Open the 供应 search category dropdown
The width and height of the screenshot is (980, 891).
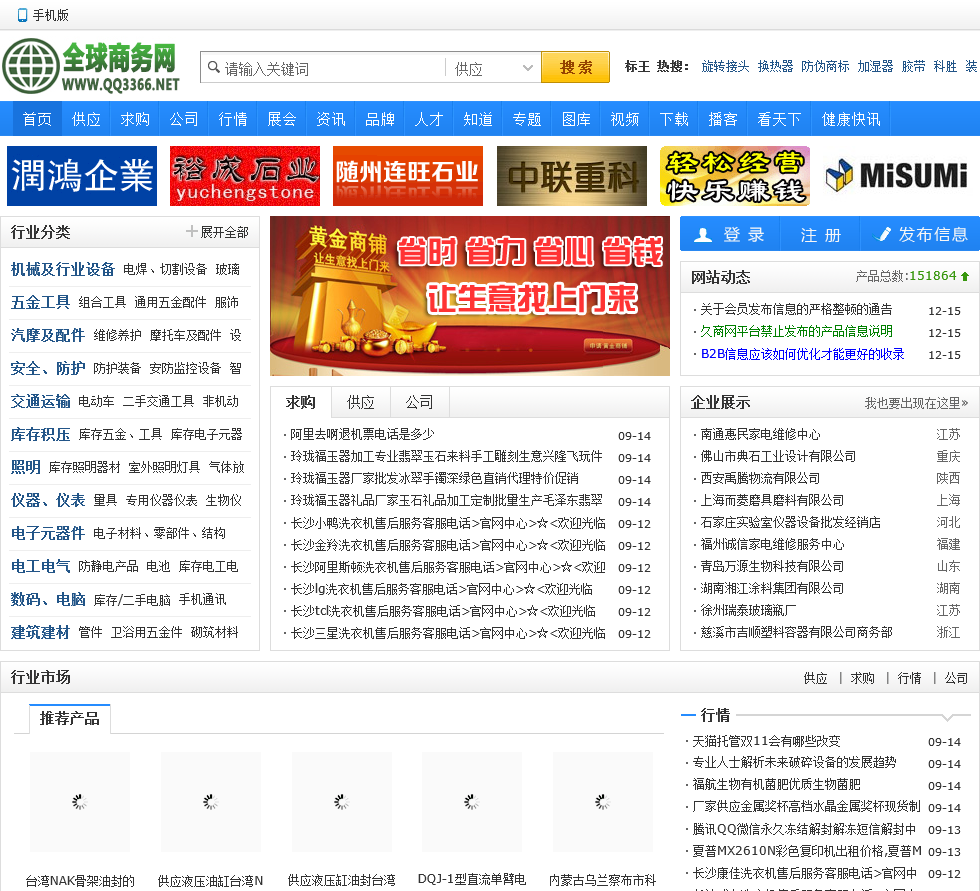tap(493, 67)
